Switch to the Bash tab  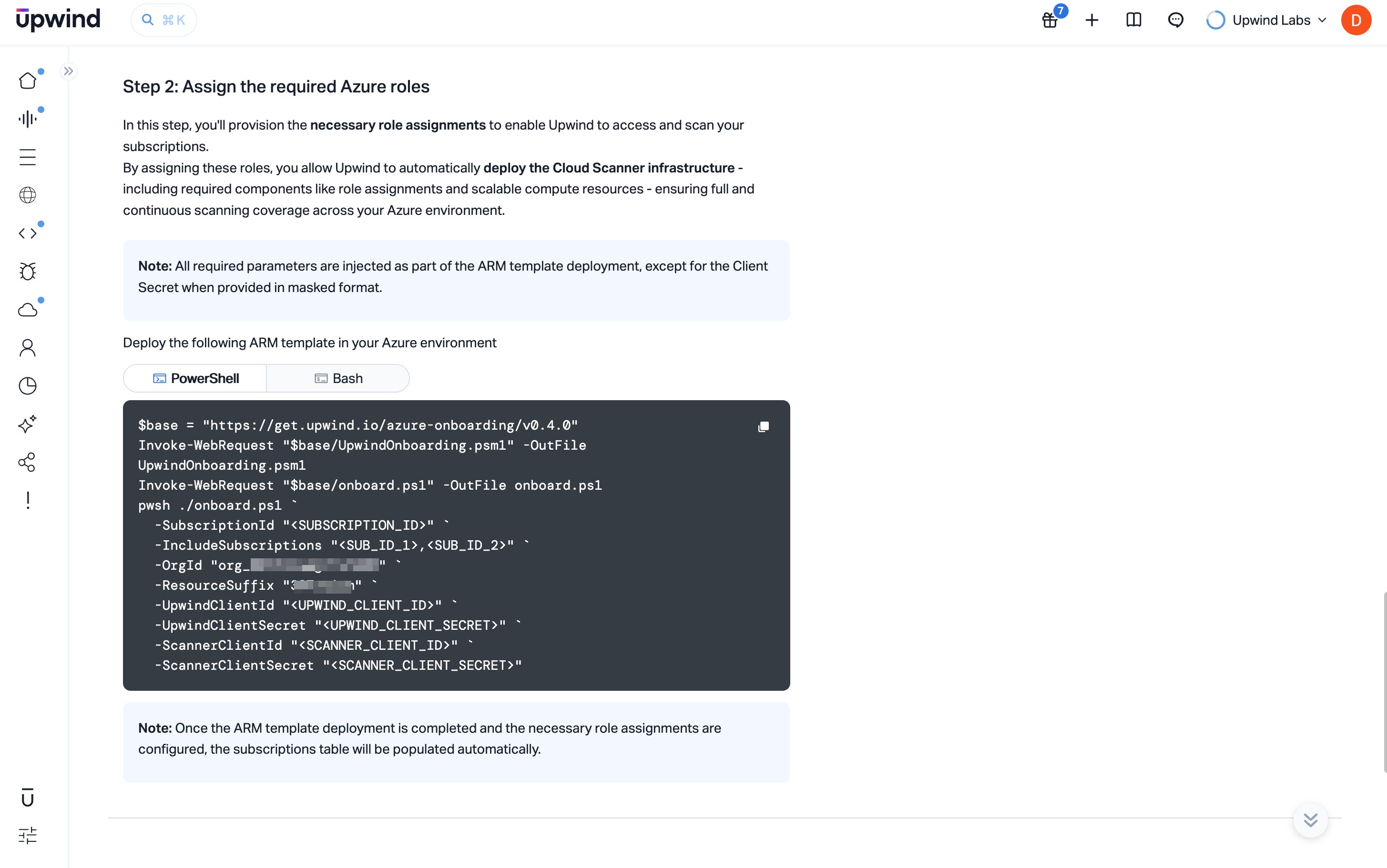click(338, 378)
